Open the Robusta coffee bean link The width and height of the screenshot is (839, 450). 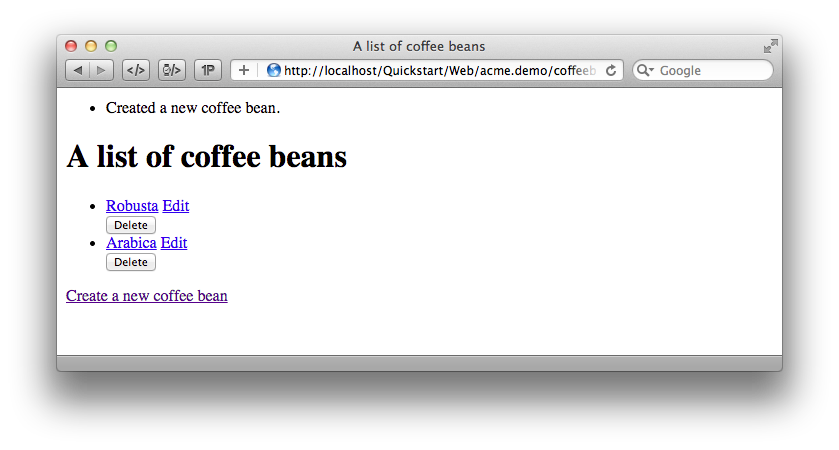click(132, 206)
